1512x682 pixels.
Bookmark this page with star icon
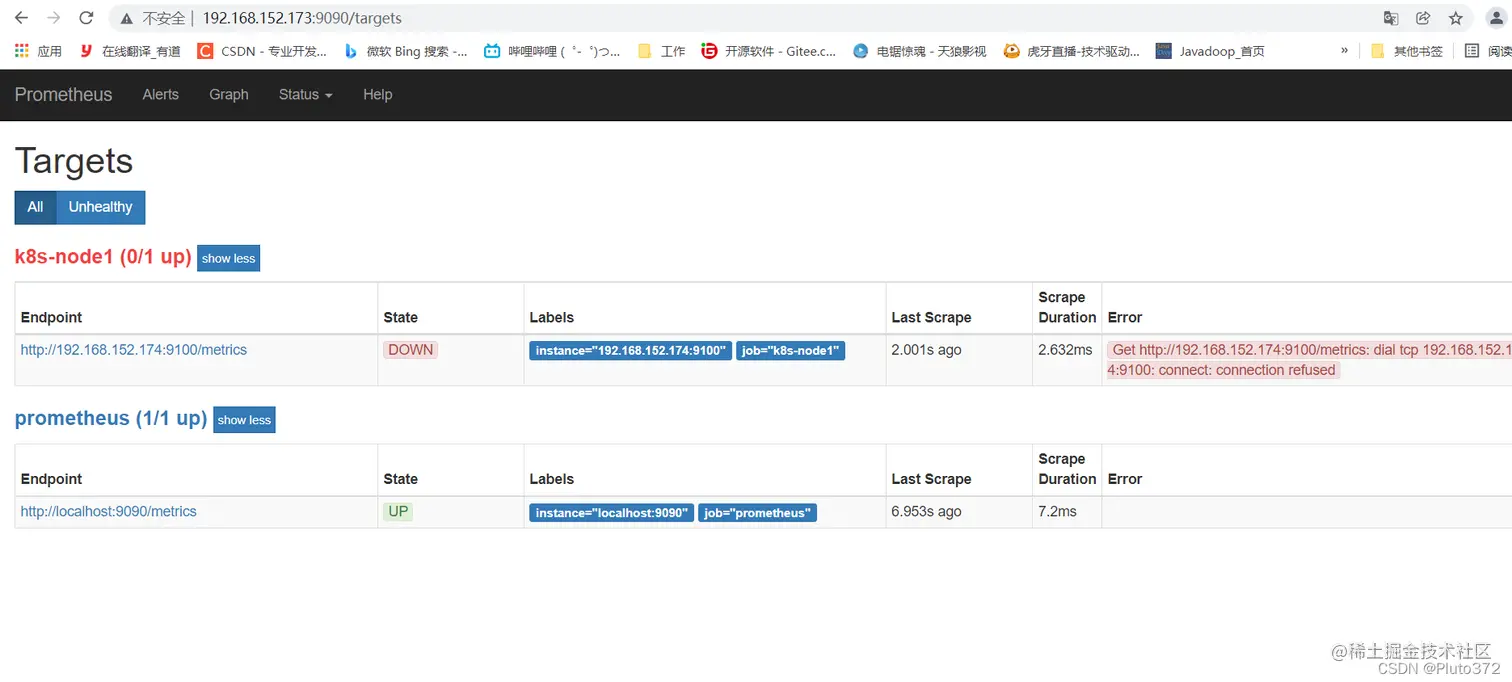click(1456, 18)
